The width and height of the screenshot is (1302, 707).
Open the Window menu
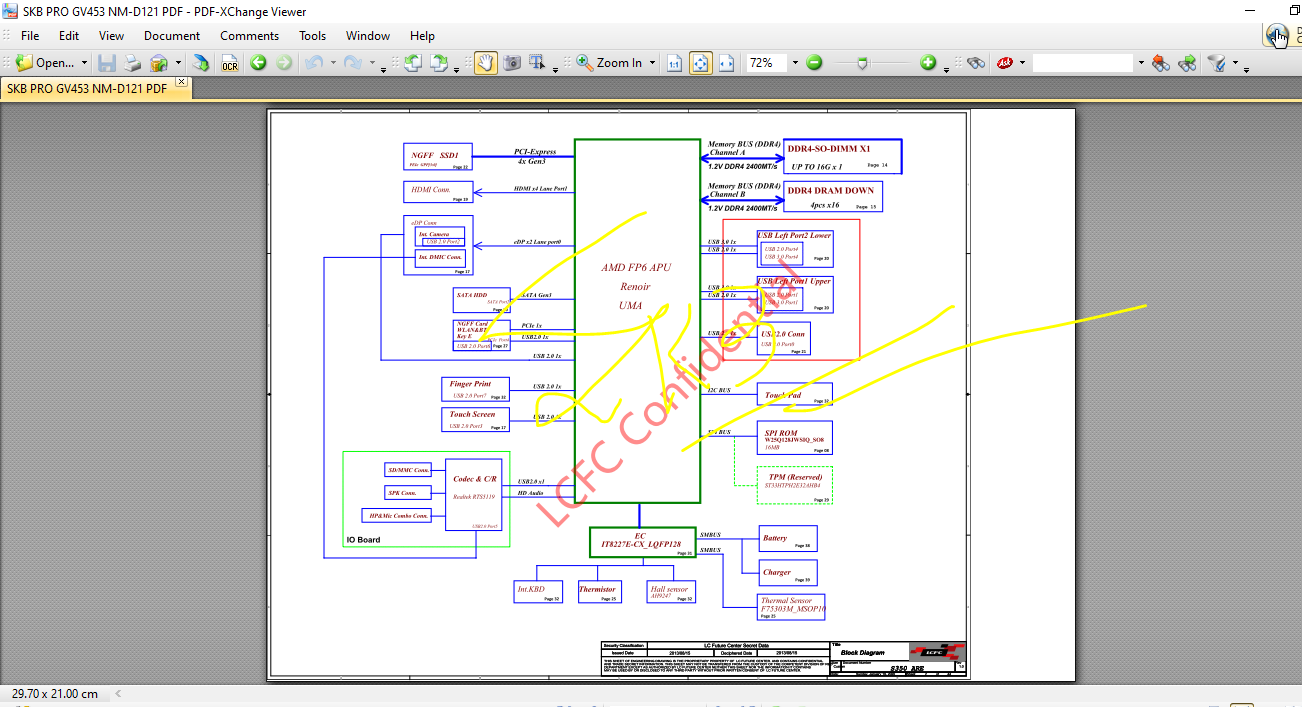[x=368, y=35]
